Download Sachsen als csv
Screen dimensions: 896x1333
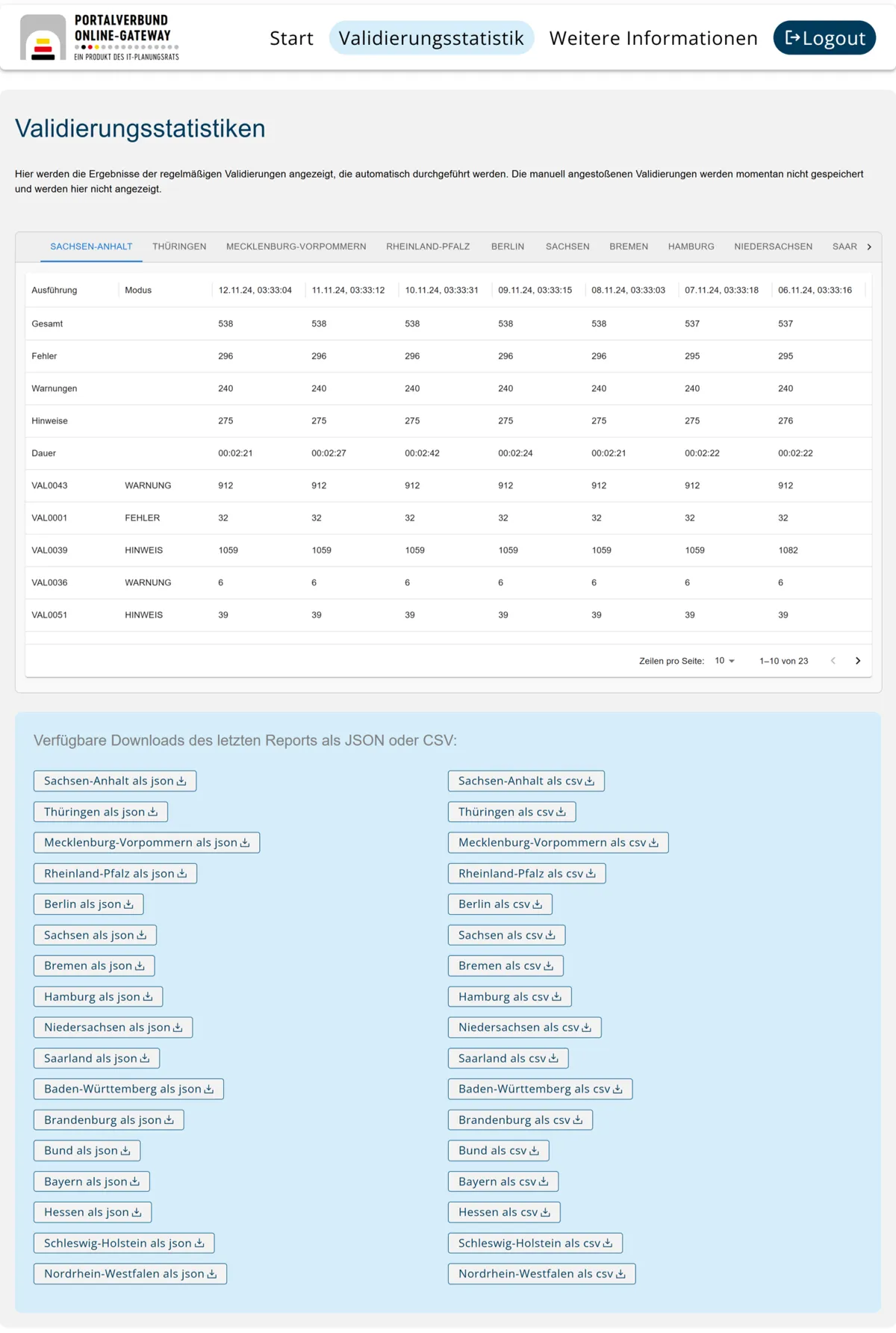tap(507, 935)
